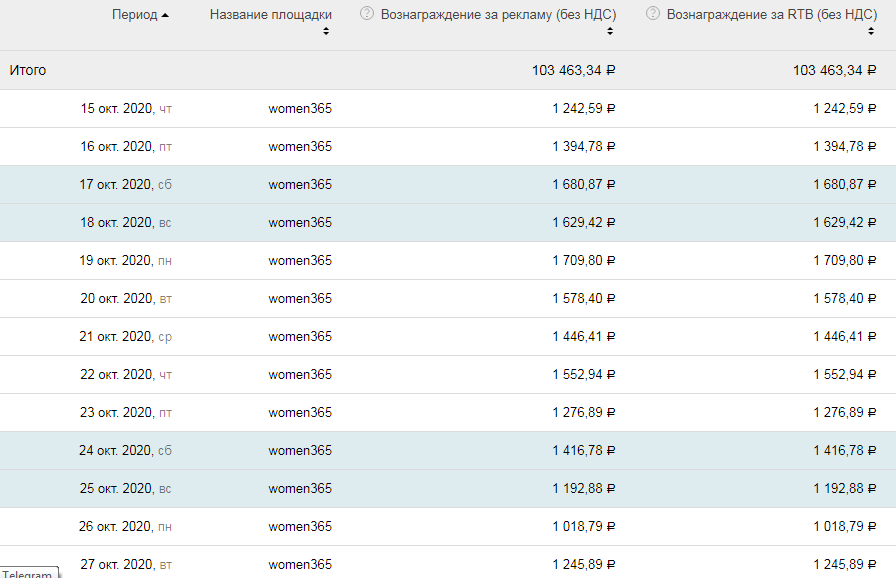Click sort arrows under the ad reward column header
896x578 pixels.
(611, 32)
